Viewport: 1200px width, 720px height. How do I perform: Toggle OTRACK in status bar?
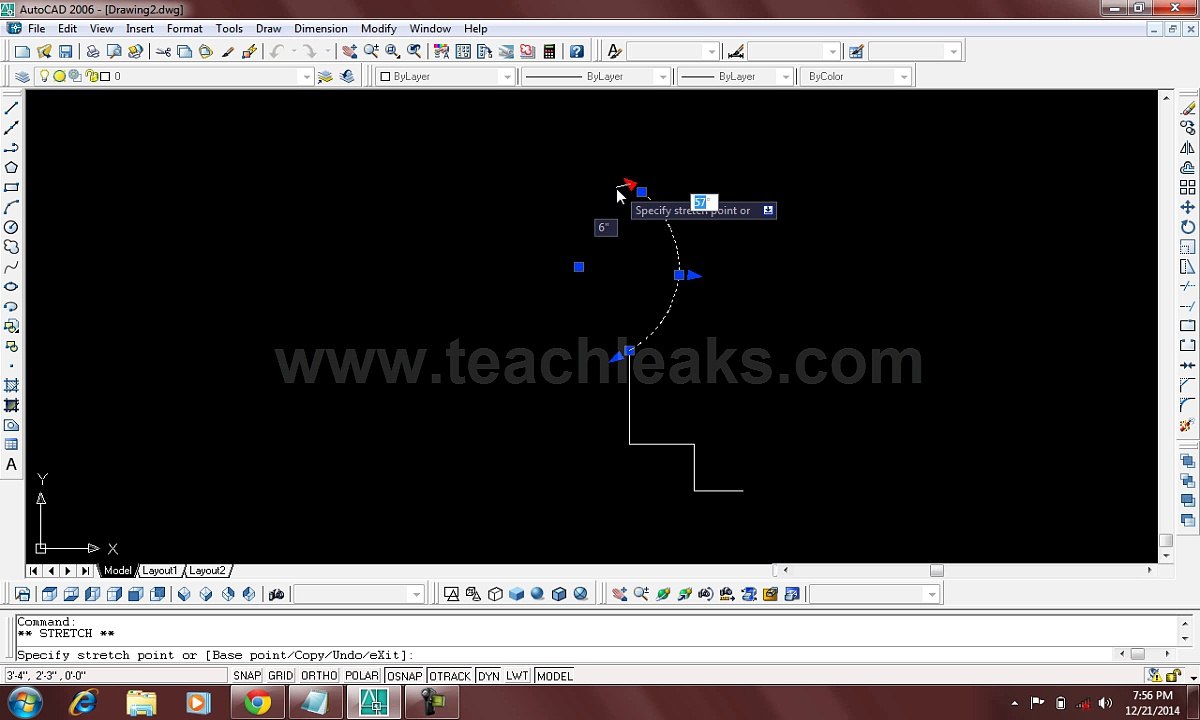[450, 676]
